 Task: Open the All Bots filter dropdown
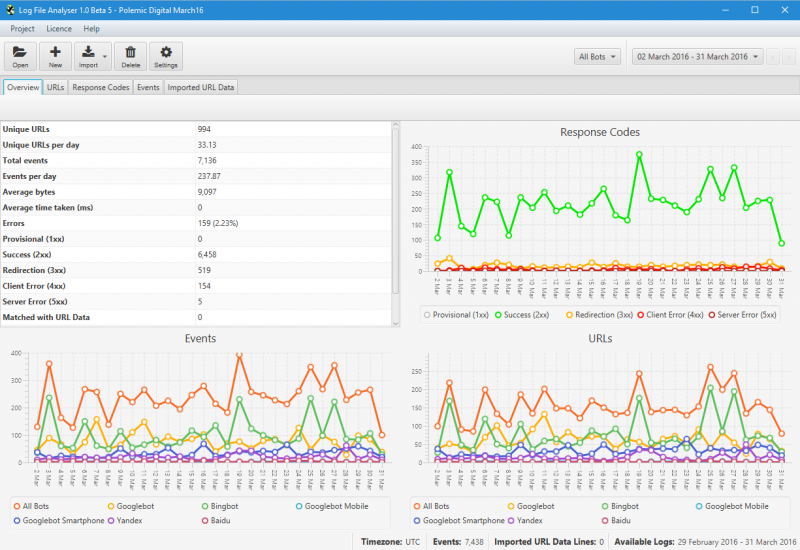coord(597,57)
